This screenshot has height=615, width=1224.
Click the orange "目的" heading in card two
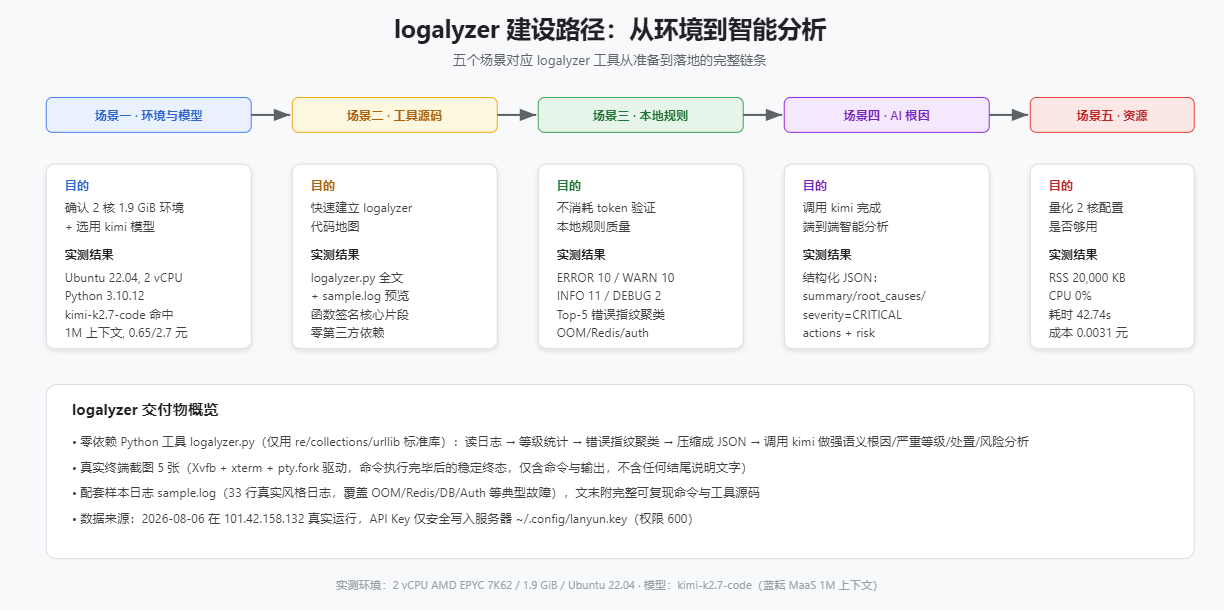(323, 186)
